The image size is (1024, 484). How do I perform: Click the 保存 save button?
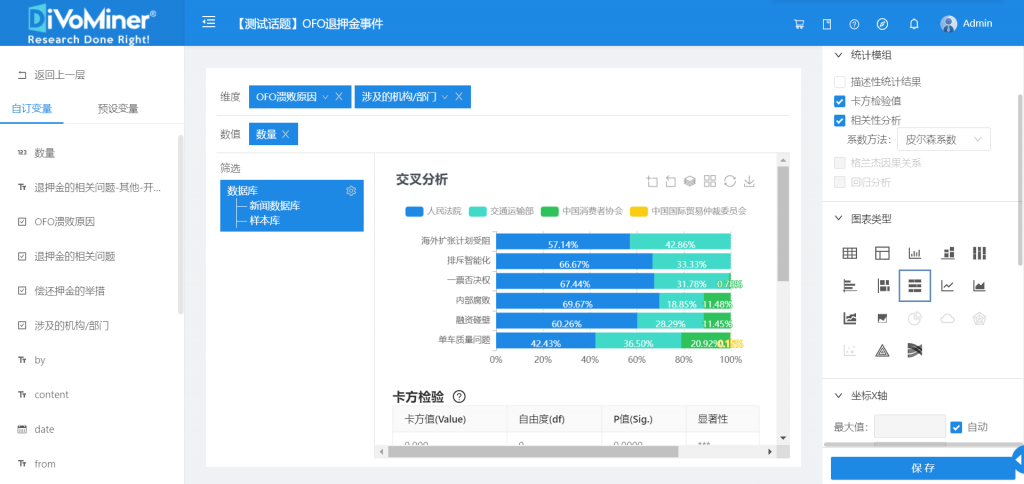click(923, 468)
